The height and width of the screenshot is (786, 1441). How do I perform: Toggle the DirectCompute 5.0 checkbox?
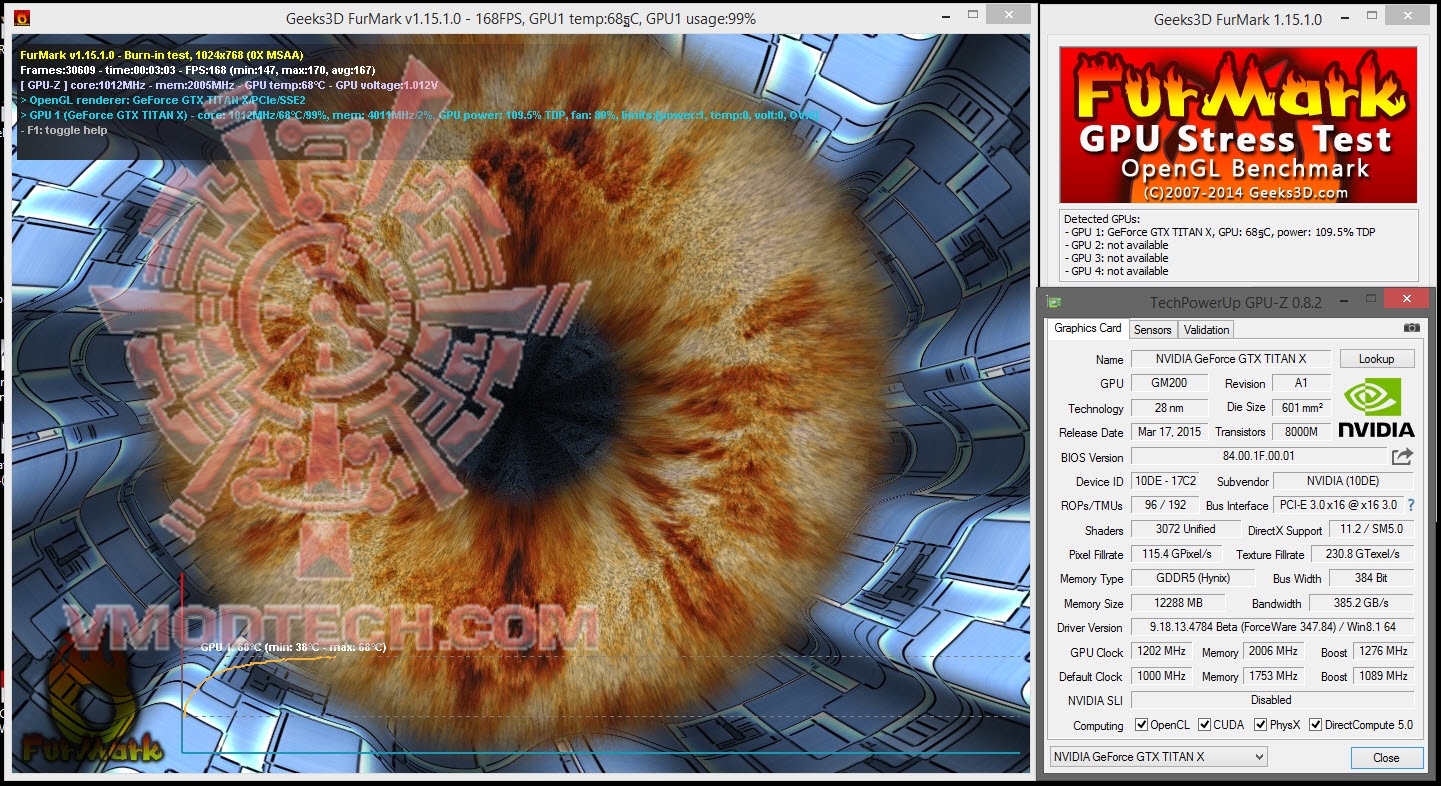point(1315,725)
